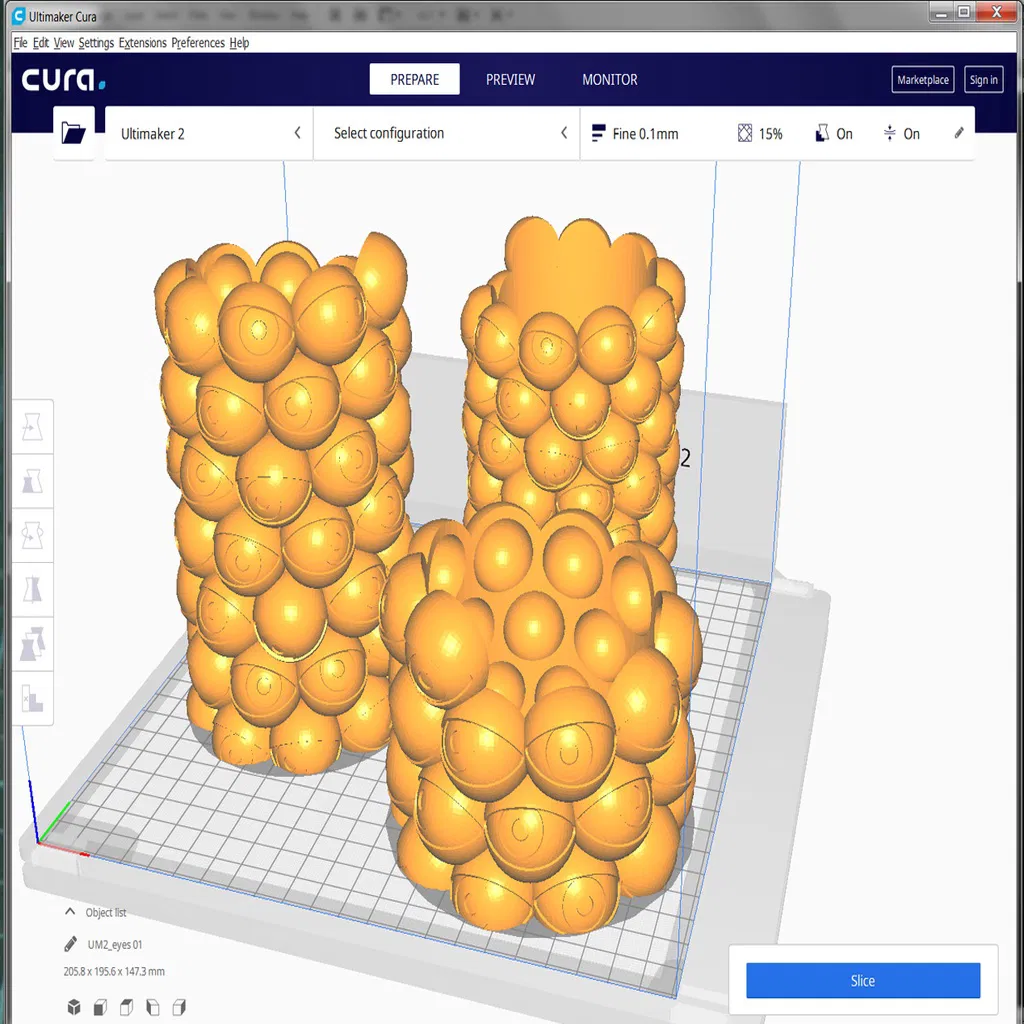Select the Support Blocker tool
Screen dimensions: 1024x1024
(32, 698)
